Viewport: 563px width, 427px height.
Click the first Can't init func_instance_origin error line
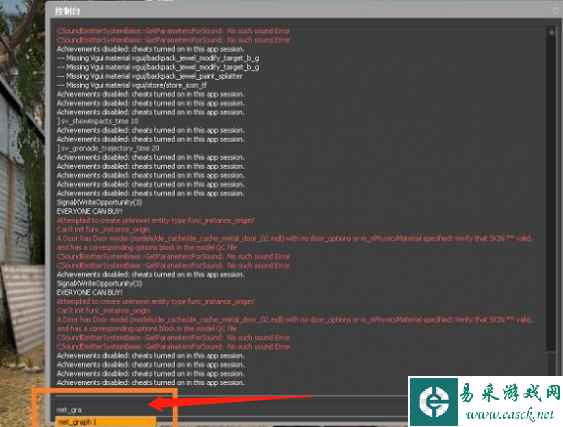pyautogui.click(x=103, y=229)
